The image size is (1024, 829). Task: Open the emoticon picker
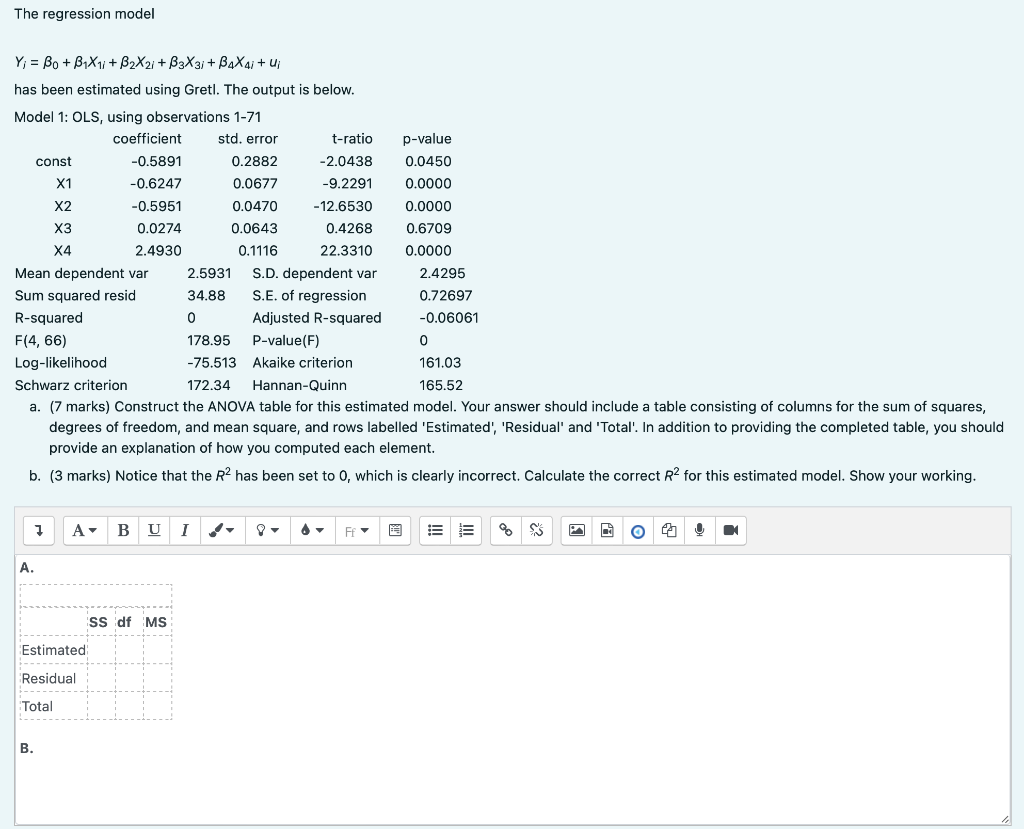[x=394, y=531]
